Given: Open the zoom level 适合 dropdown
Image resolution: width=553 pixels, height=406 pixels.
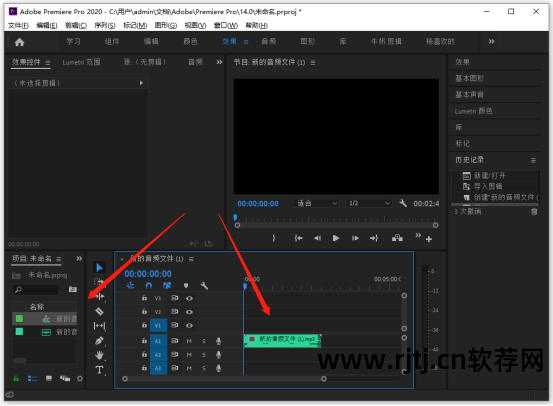Looking at the screenshot, I should [x=316, y=204].
